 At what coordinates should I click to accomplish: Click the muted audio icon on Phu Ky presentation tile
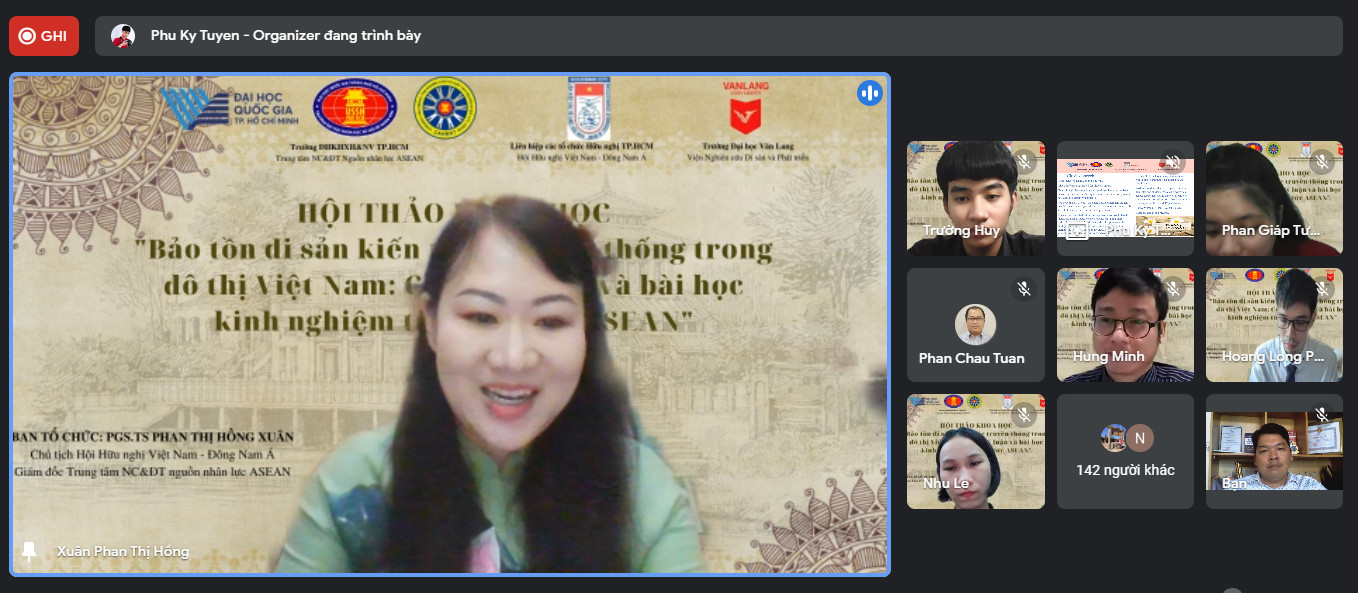pyautogui.click(x=1173, y=162)
